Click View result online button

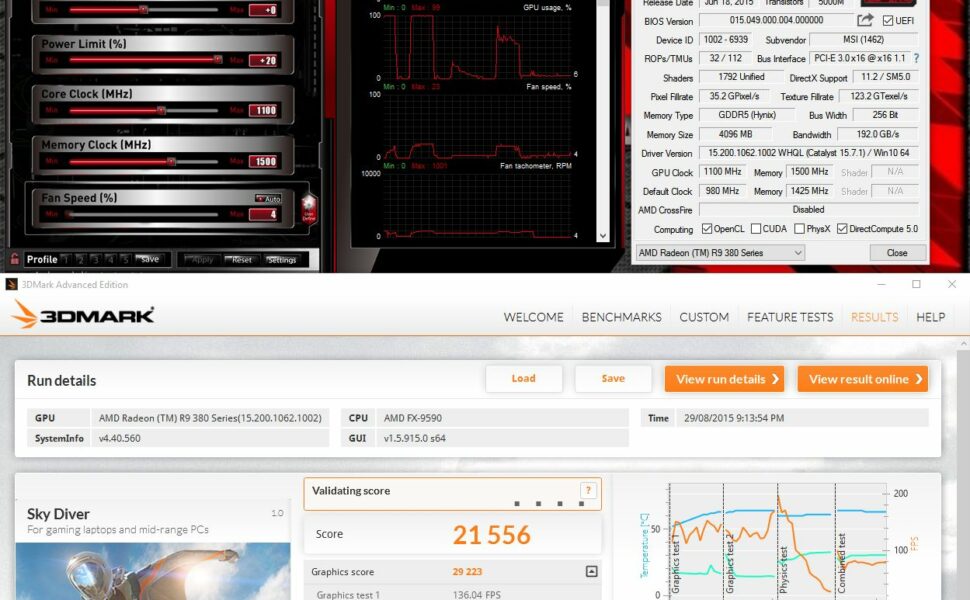click(x=863, y=379)
